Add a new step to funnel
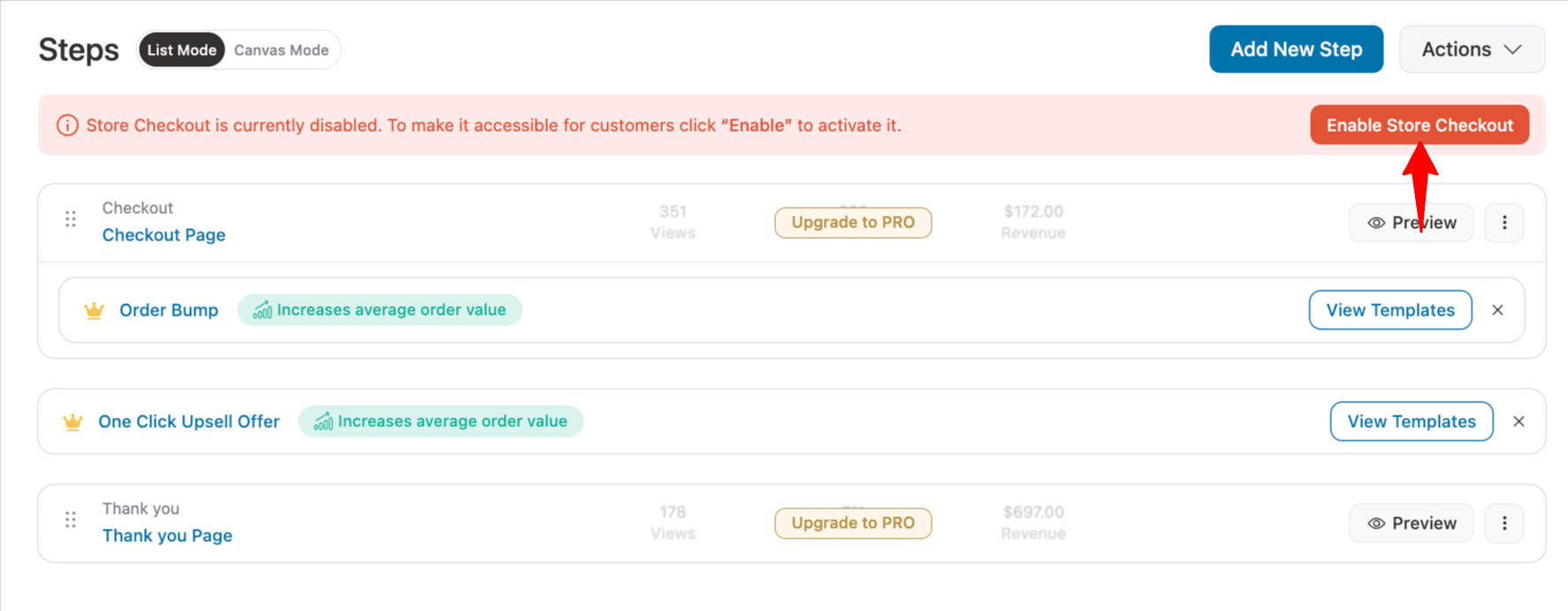Image resolution: width=1568 pixels, height=611 pixels. pos(1296,50)
